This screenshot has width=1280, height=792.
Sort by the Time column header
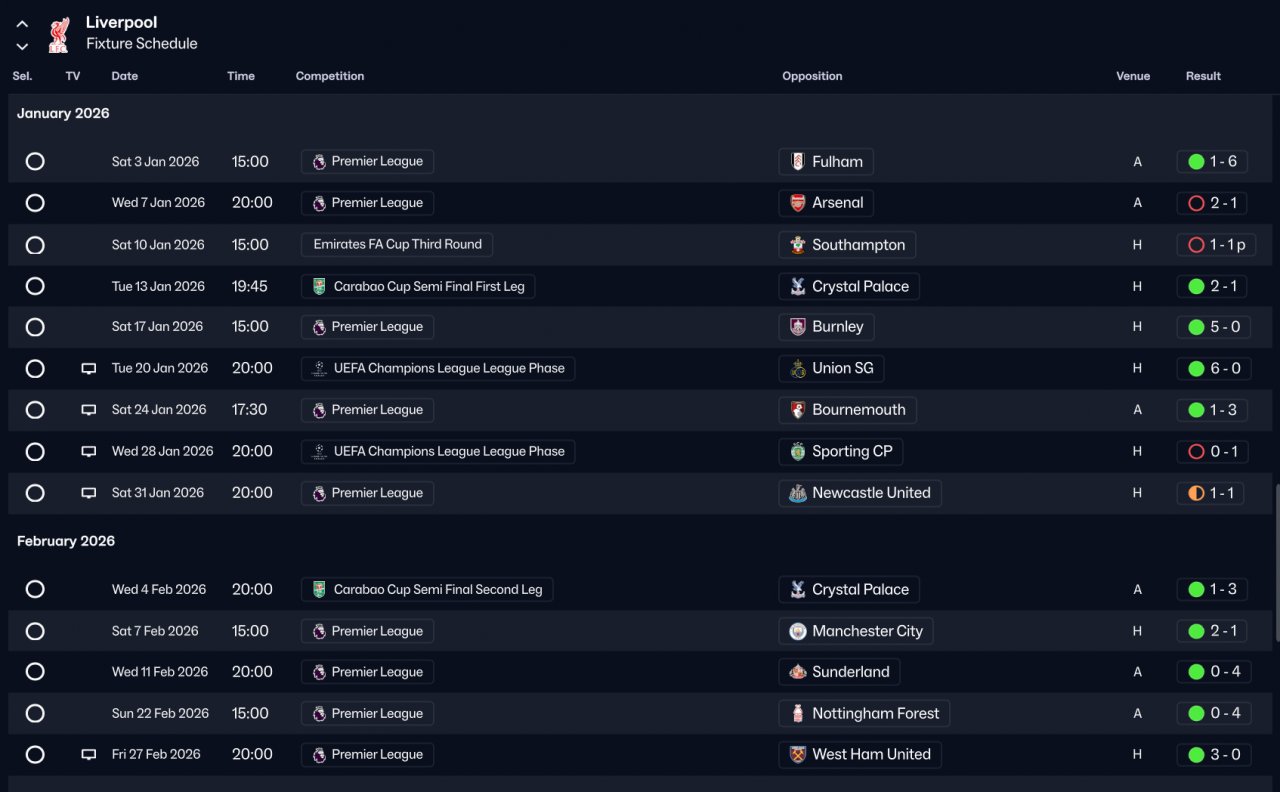coord(241,76)
